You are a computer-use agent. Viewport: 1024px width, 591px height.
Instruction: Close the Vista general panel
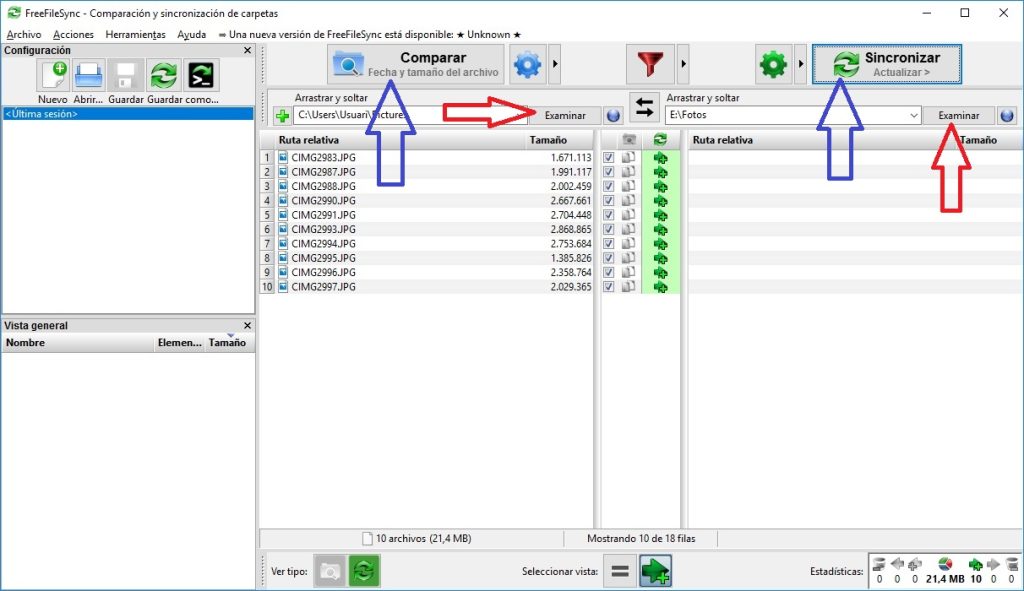[248, 325]
